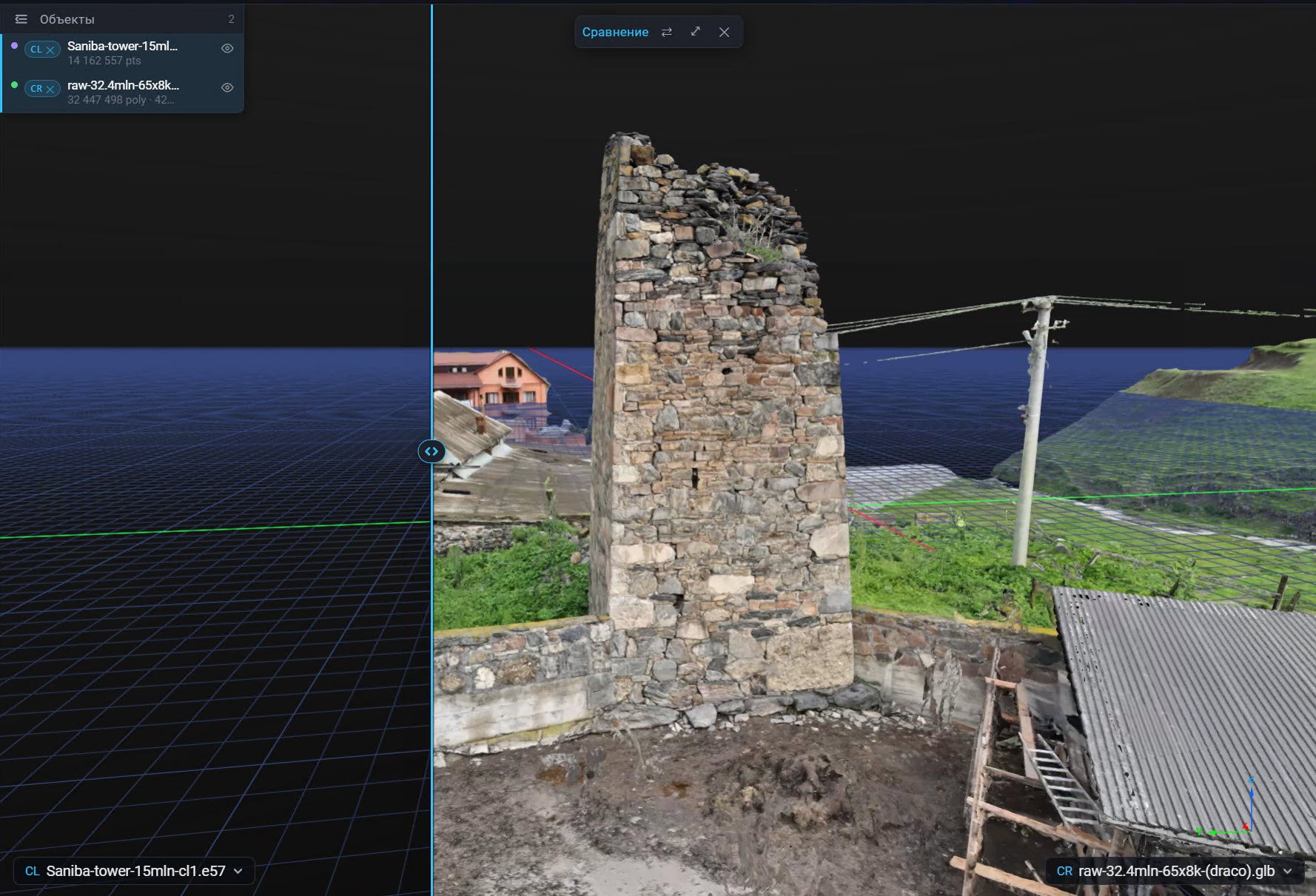The image size is (1316, 896).
Task: Grab the comparison split divider handle
Action: point(432,451)
